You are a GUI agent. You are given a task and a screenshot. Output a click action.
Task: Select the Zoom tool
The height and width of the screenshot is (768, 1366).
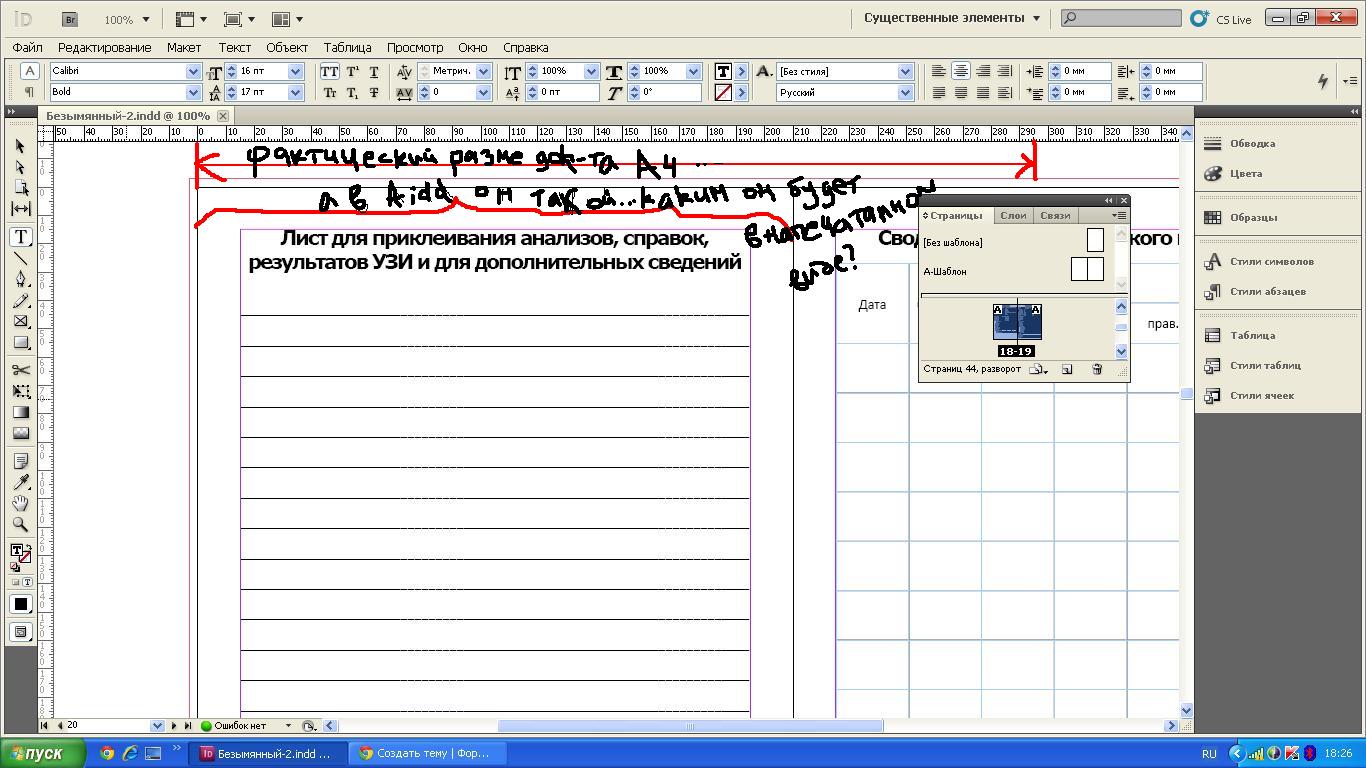pyautogui.click(x=20, y=524)
